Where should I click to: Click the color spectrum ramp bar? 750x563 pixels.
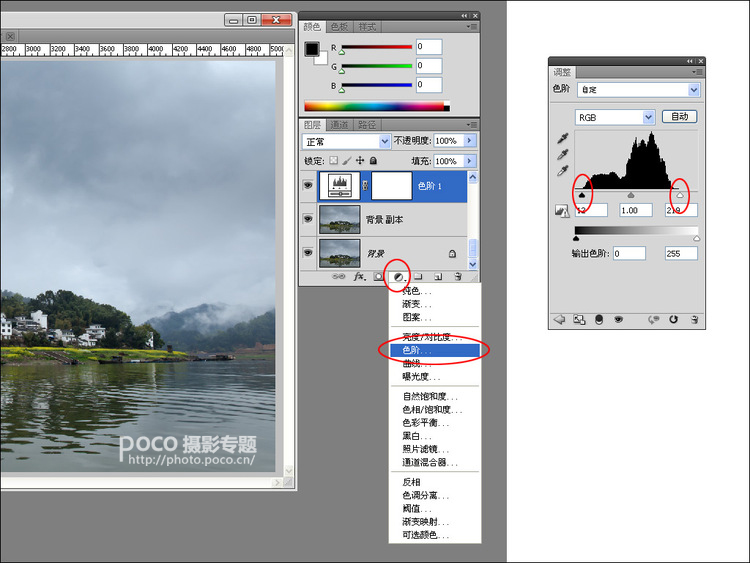pos(377,106)
